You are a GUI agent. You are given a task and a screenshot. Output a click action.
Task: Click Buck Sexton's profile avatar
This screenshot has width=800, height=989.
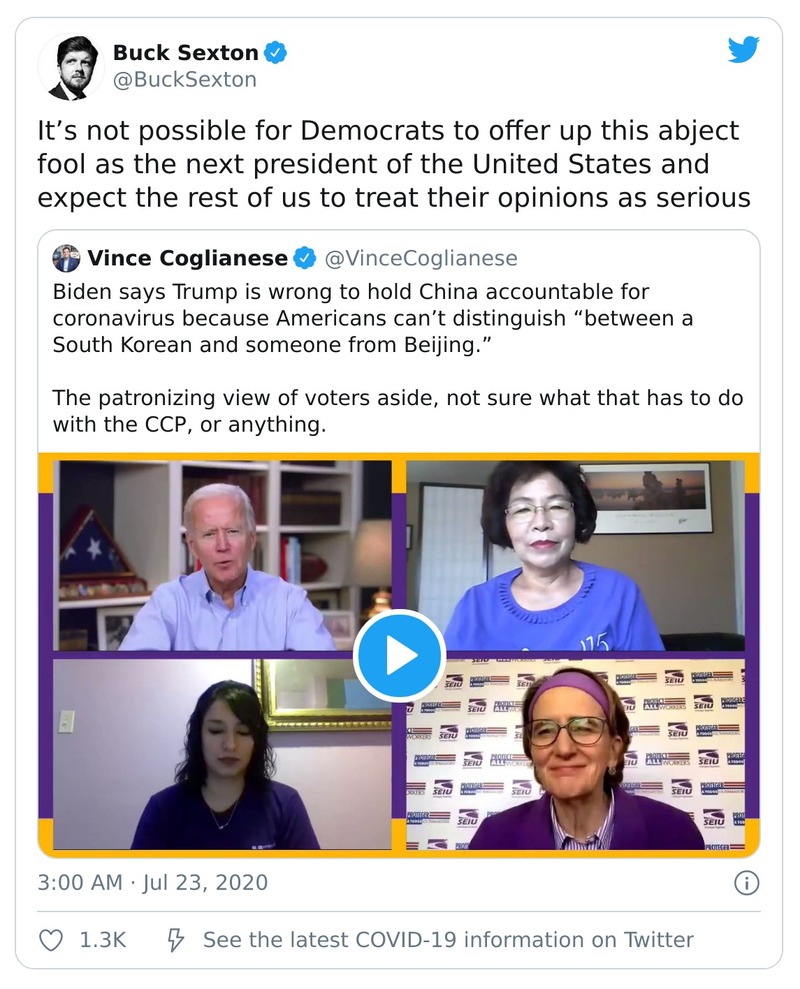pyautogui.click(x=71, y=67)
